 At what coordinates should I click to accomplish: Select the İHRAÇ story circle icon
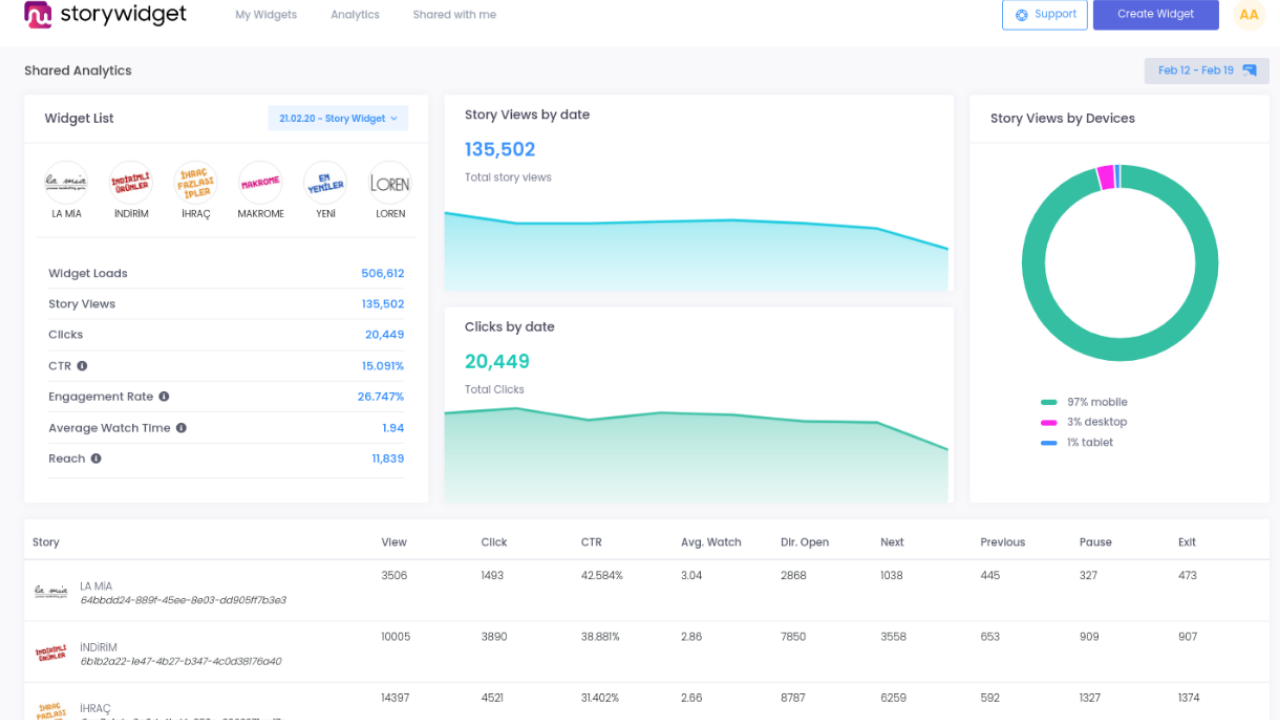pyautogui.click(x=196, y=183)
